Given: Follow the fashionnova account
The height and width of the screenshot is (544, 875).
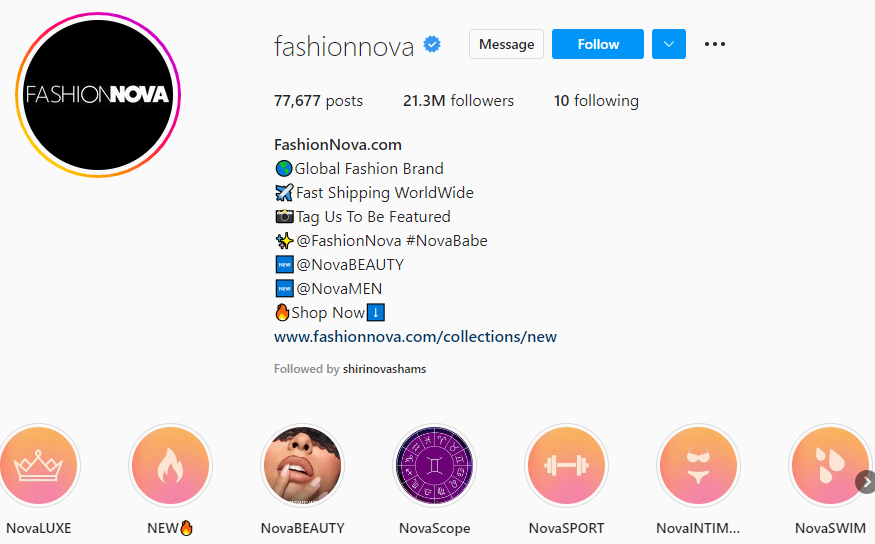Looking at the screenshot, I should 598,44.
